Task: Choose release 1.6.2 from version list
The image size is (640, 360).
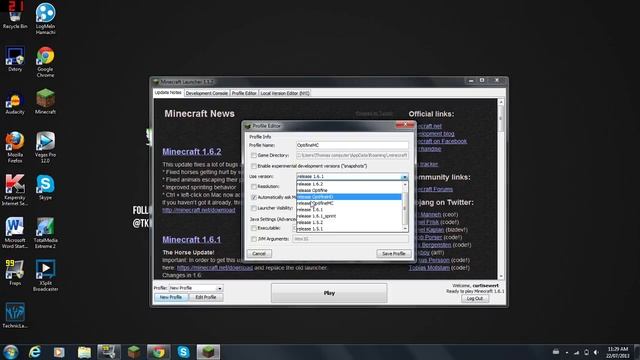Action: [x=349, y=184]
